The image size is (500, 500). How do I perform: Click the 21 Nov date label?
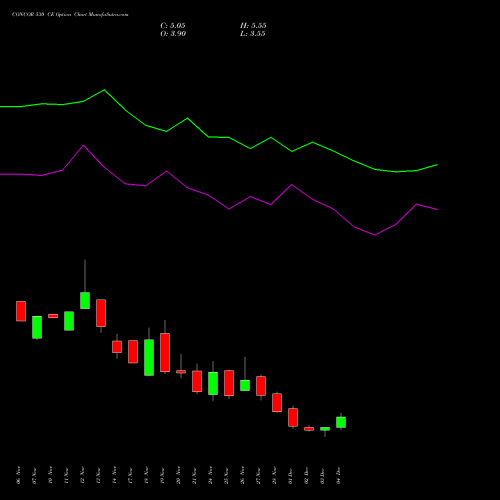pos(194,475)
